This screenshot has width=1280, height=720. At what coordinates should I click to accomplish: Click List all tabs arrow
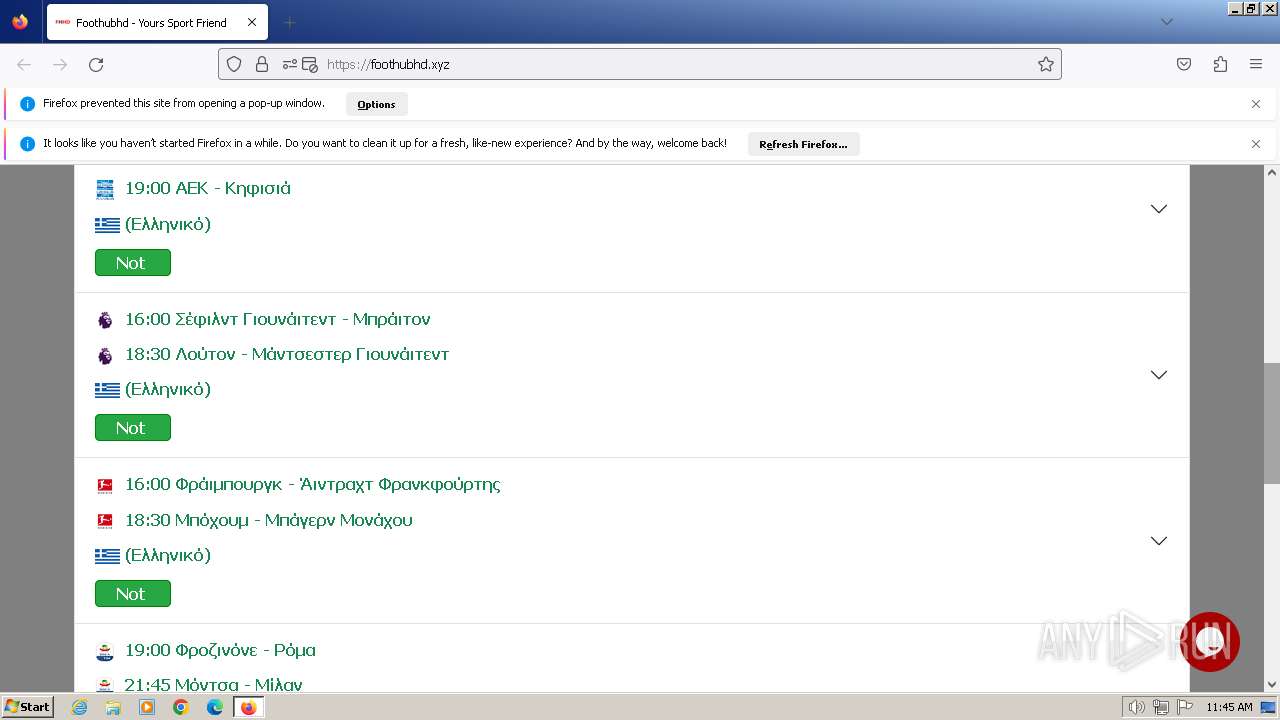pos(1166,22)
